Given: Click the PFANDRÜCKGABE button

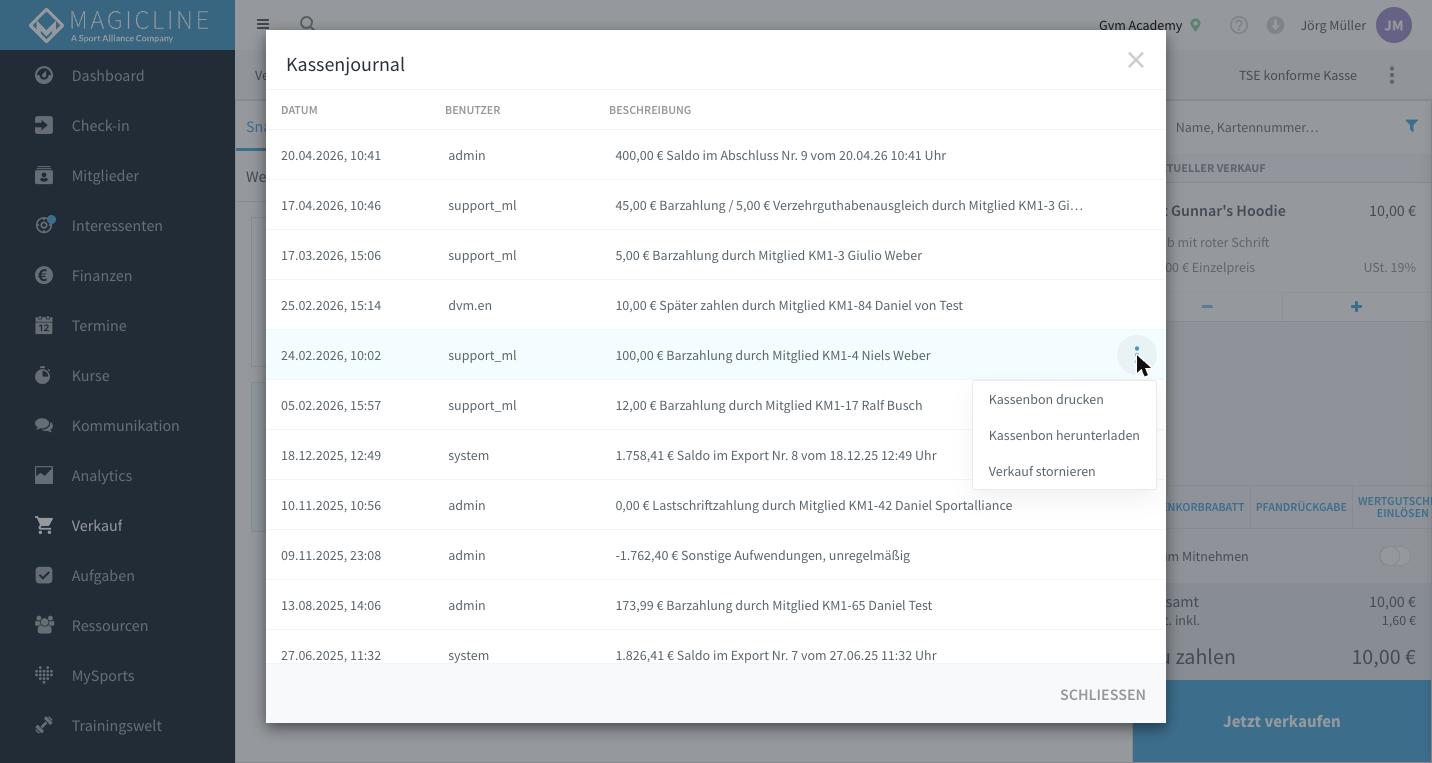Looking at the screenshot, I should (x=1300, y=507).
